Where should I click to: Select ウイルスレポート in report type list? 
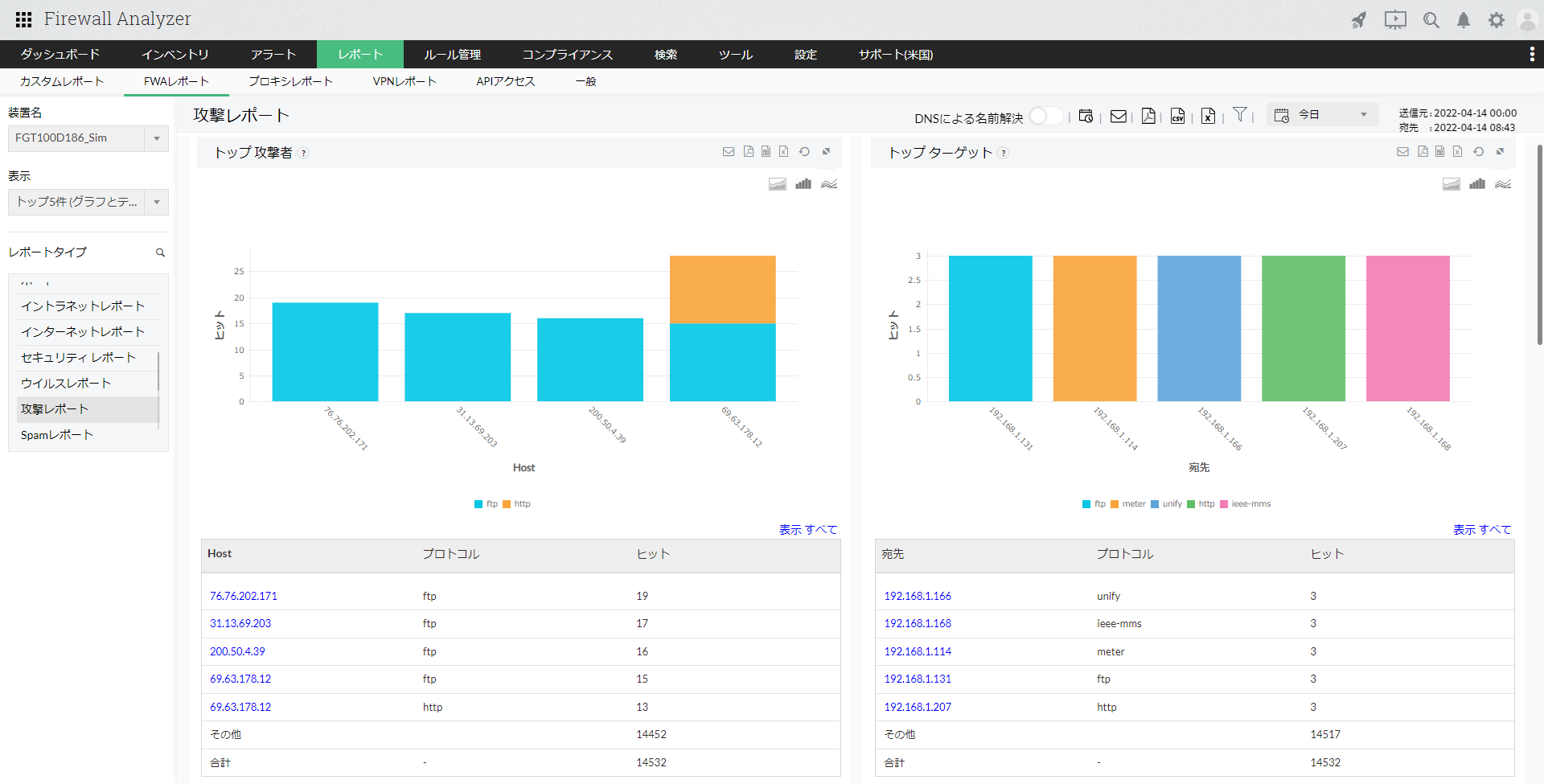(x=66, y=384)
